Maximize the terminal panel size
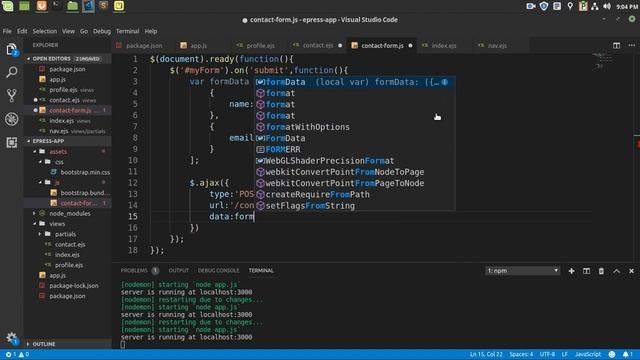The height and width of the screenshot is (360, 640). [x=616, y=271]
